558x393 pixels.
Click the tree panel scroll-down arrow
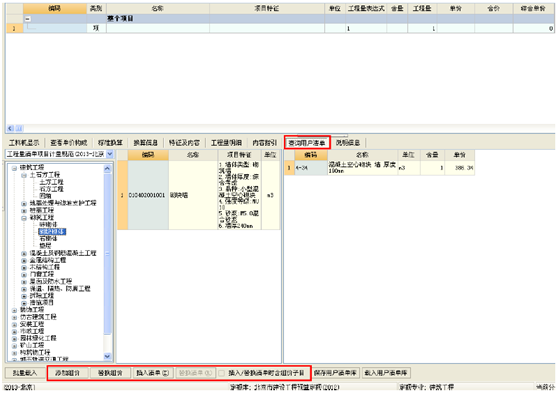(x=107, y=356)
